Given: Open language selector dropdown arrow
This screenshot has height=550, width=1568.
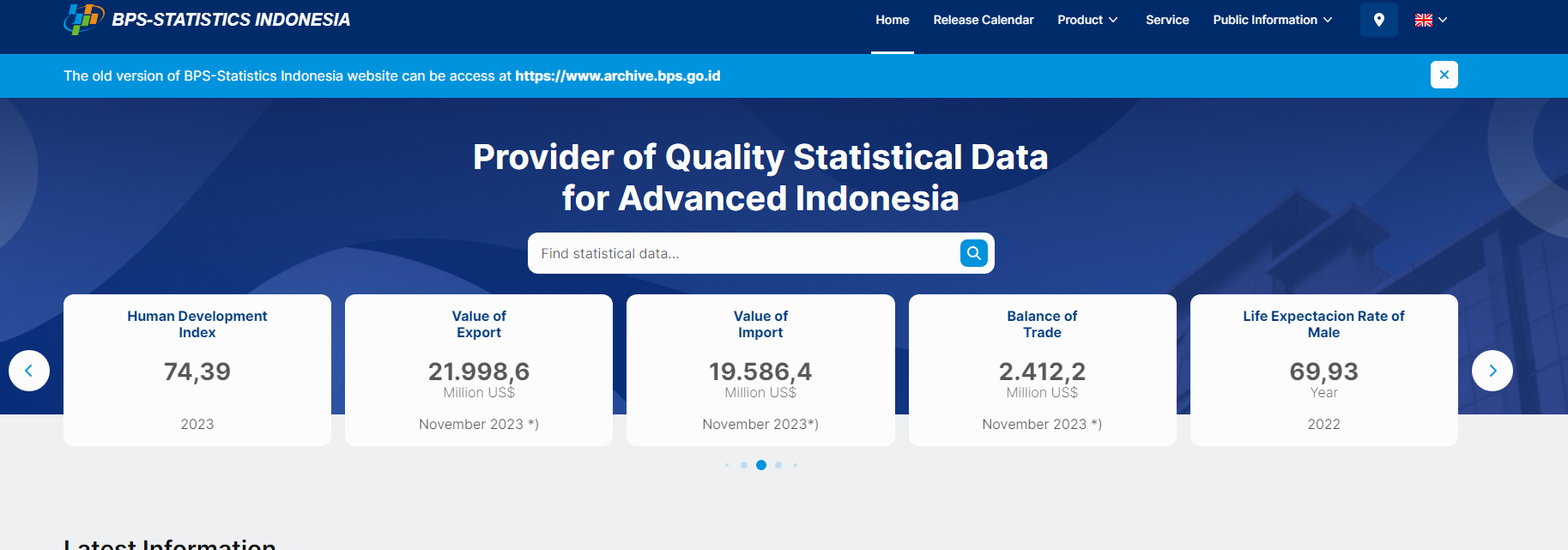Looking at the screenshot, I should (1443, 20).
